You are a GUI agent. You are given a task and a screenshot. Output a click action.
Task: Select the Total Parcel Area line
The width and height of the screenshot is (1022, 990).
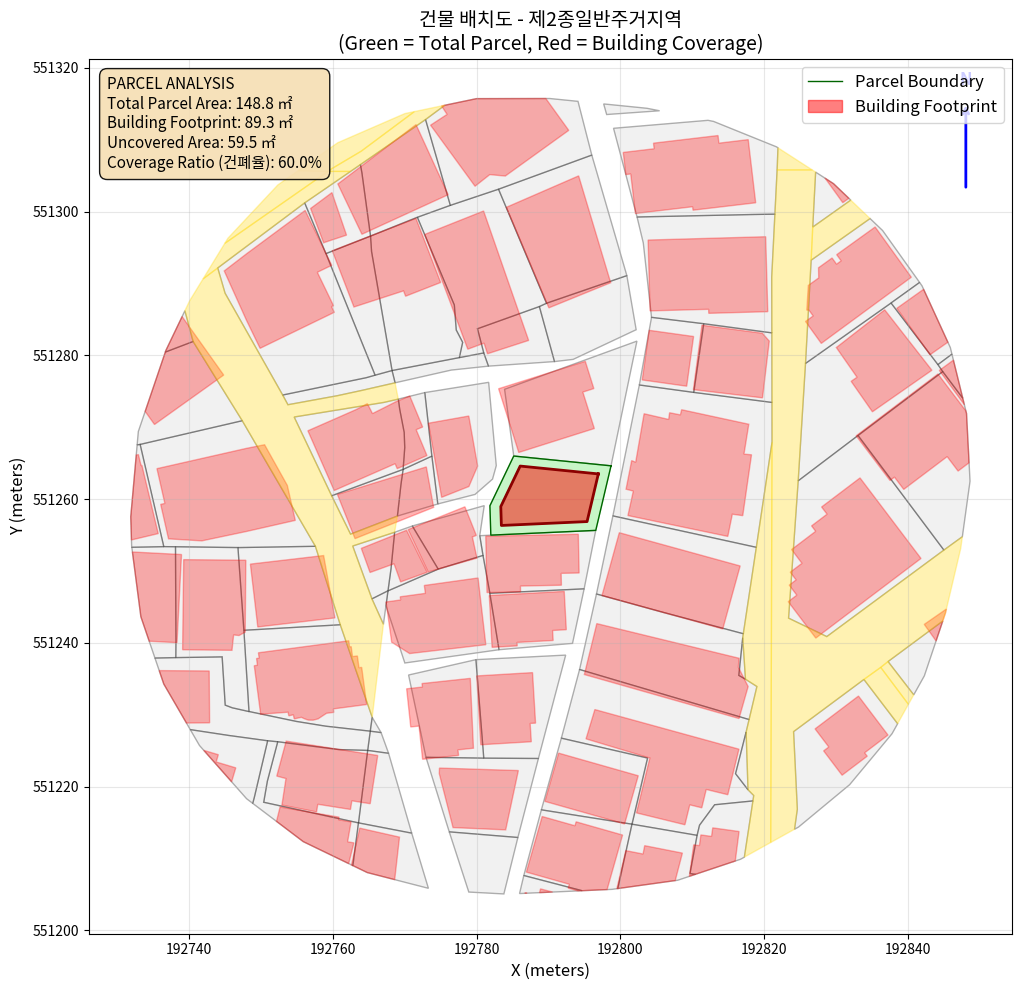point(199,103)
